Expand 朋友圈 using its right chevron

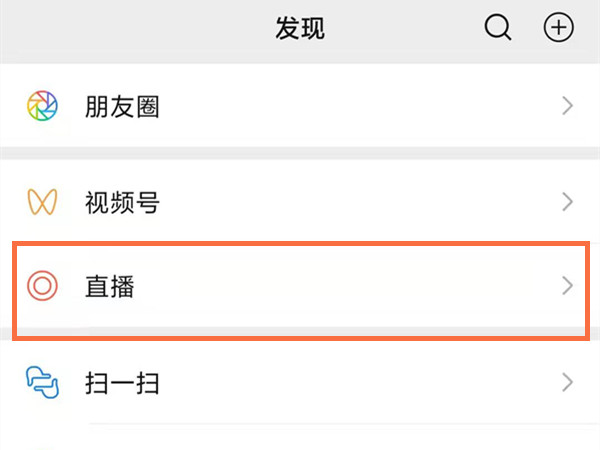(567, 106)
